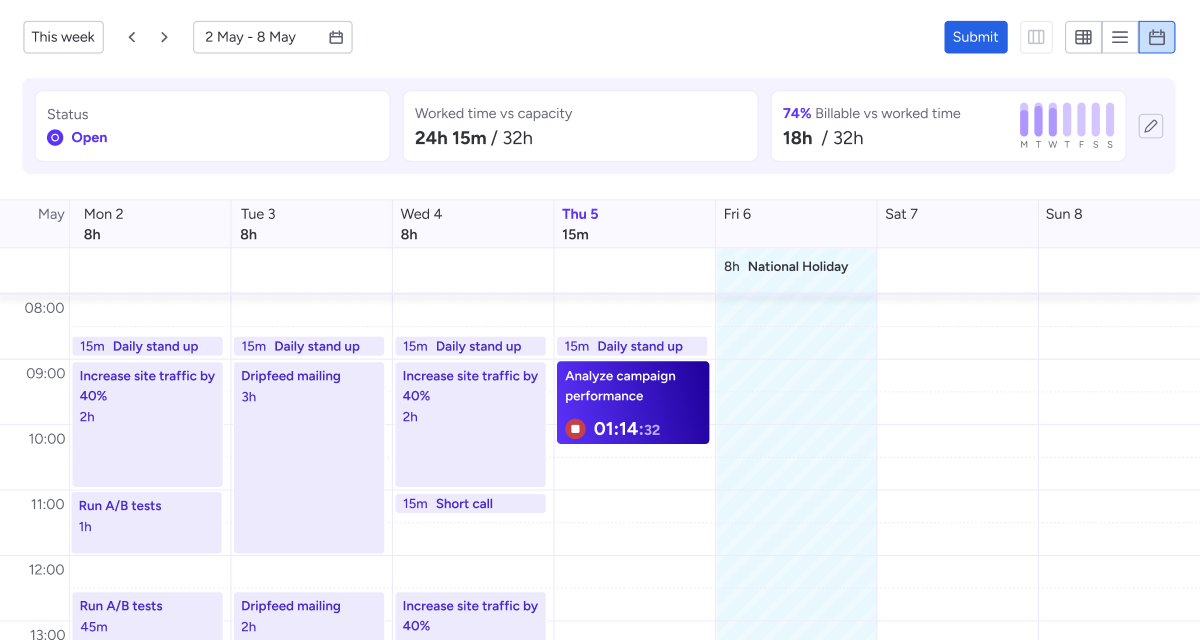Stop the running timer on Analyze campaign performance
1200x640 pixels.
[575, 429]
